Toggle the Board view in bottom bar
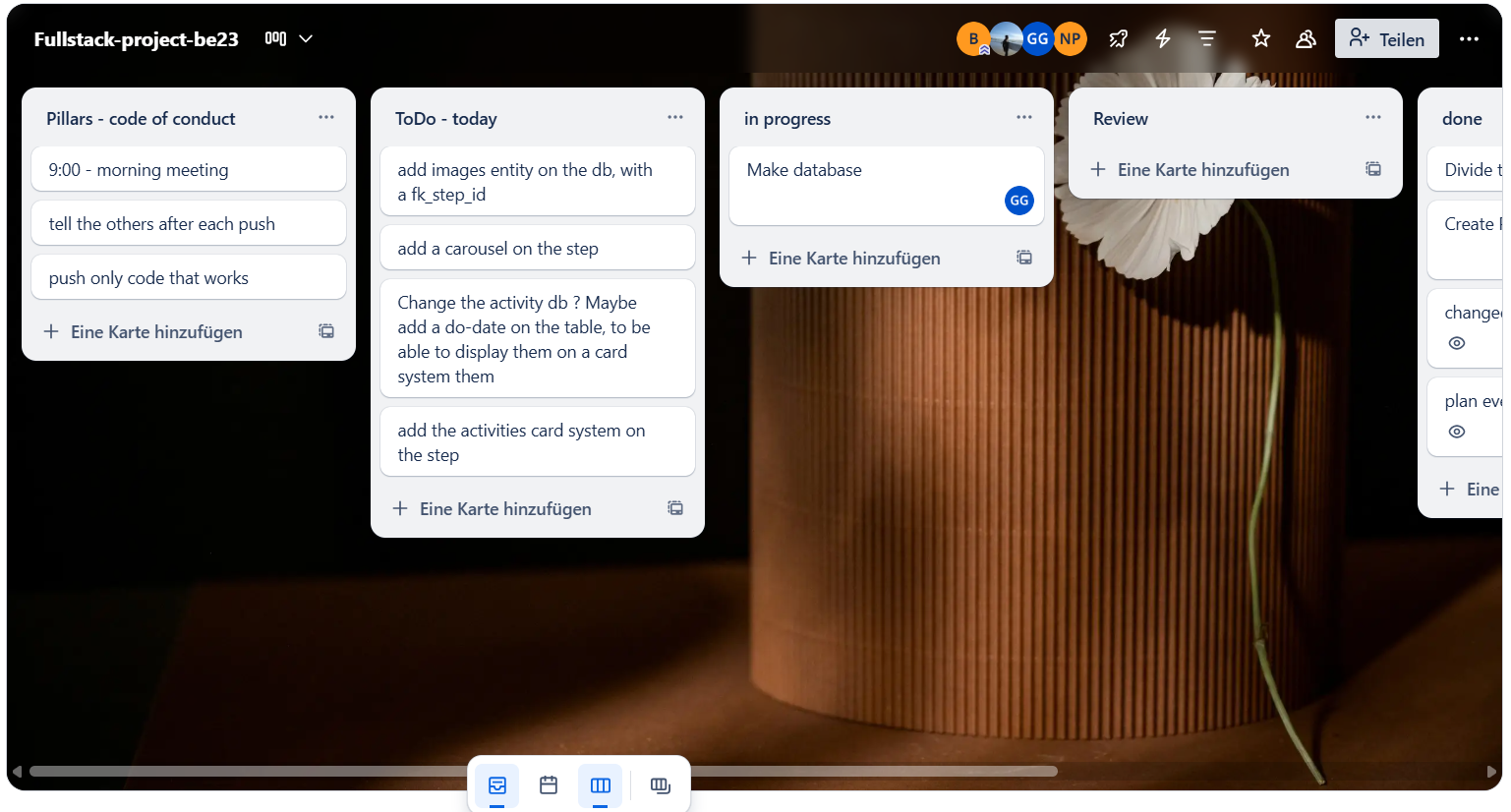1511x812 pixels. 600,785
